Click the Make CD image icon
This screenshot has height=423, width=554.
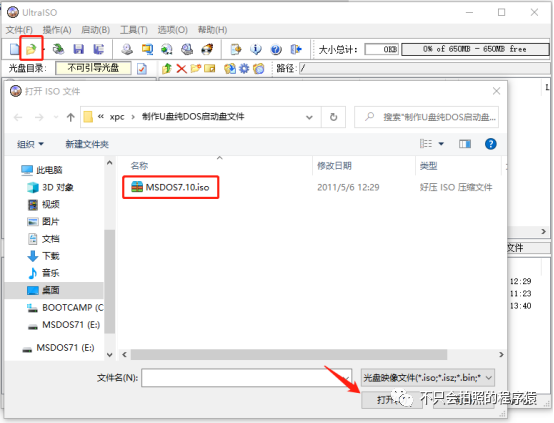pyautogui.click(x=127, y=49)
